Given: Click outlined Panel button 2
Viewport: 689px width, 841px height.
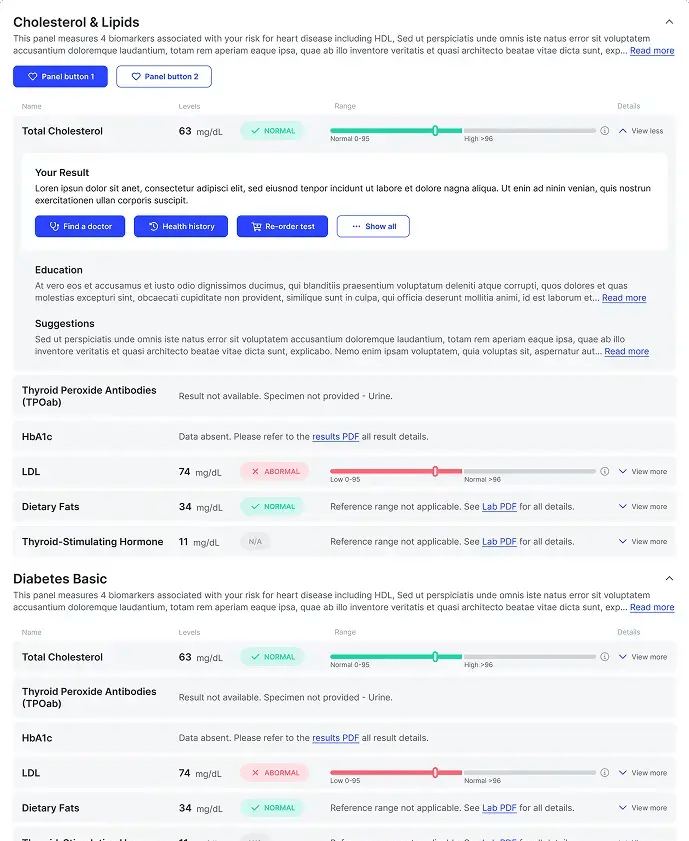Looking at the screenshot, I should (164, 77).
